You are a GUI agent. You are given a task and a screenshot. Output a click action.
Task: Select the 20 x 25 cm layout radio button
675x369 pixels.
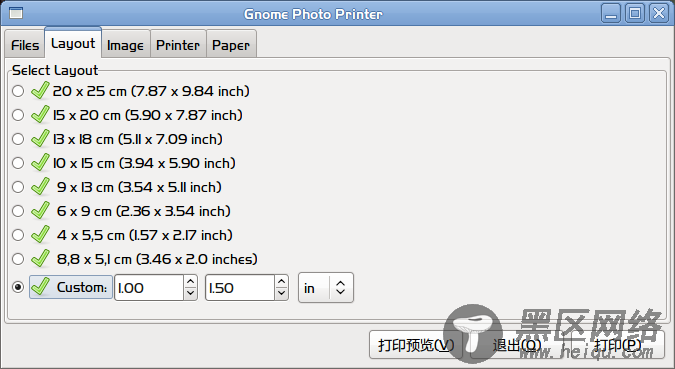tap(18, 91)
